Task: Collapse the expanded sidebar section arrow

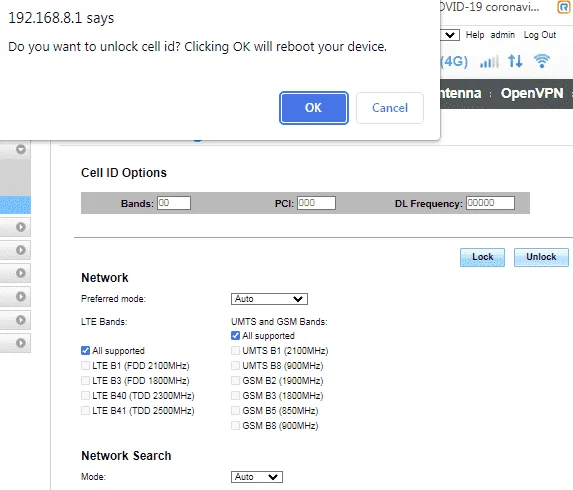Action: point(21,149)
